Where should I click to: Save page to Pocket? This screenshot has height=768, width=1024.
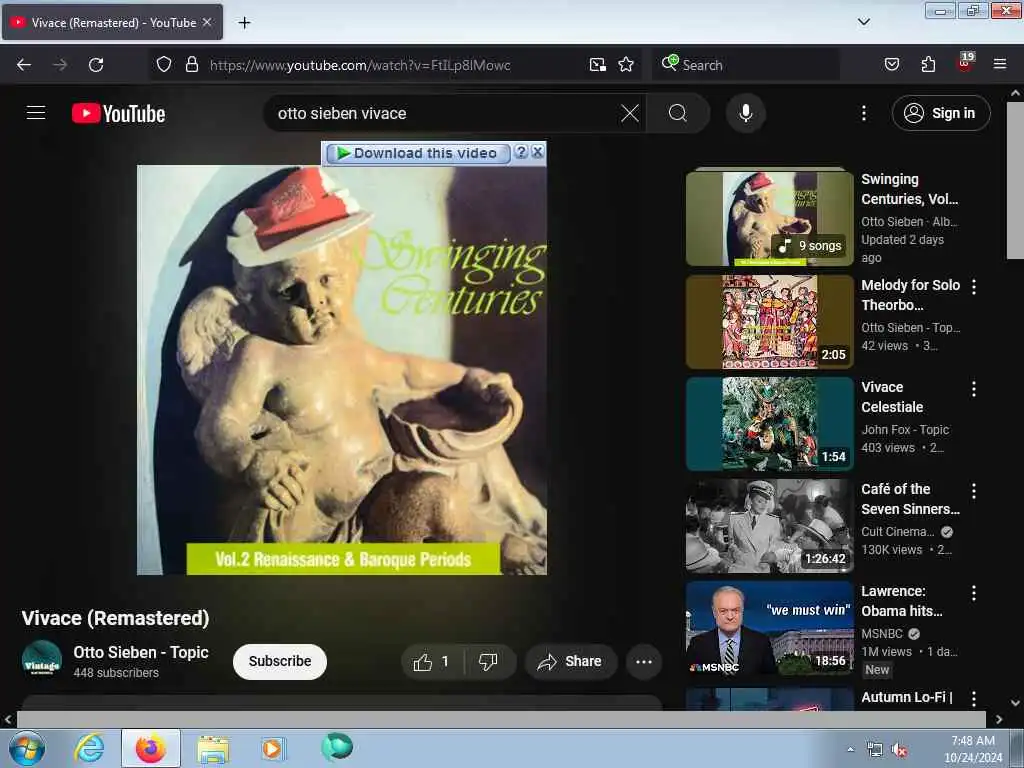tap(891, 64)
